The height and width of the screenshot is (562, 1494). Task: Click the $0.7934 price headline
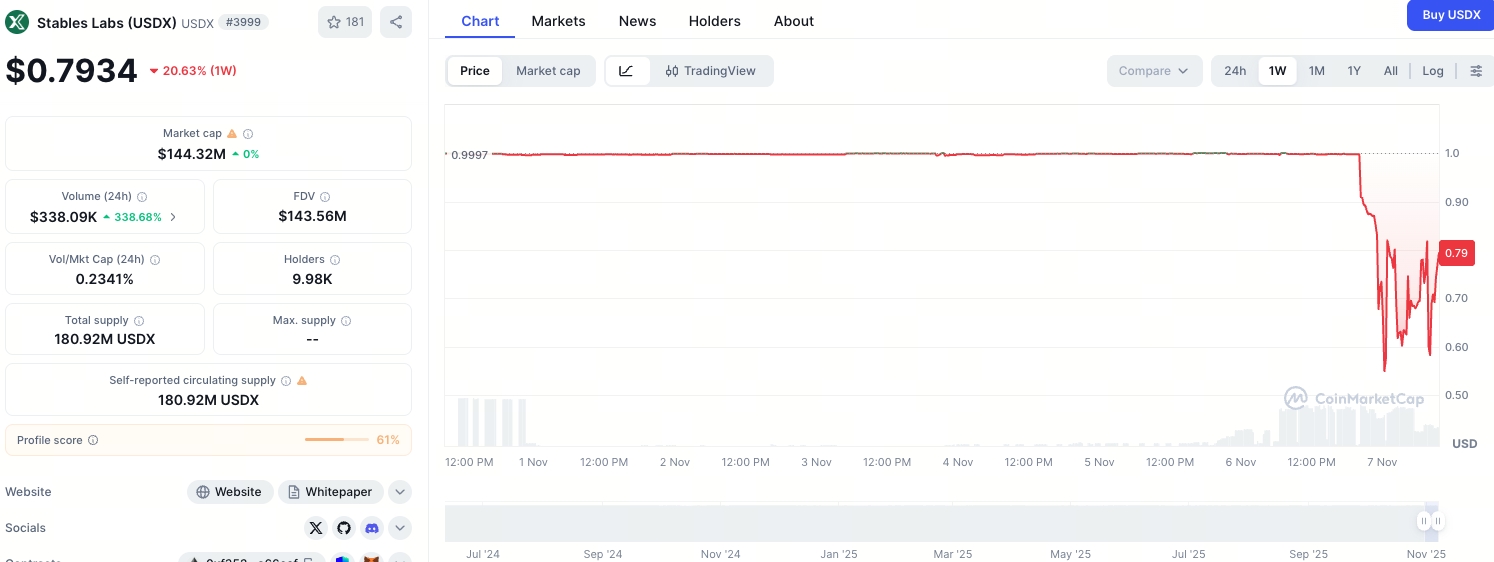point(71,70)
